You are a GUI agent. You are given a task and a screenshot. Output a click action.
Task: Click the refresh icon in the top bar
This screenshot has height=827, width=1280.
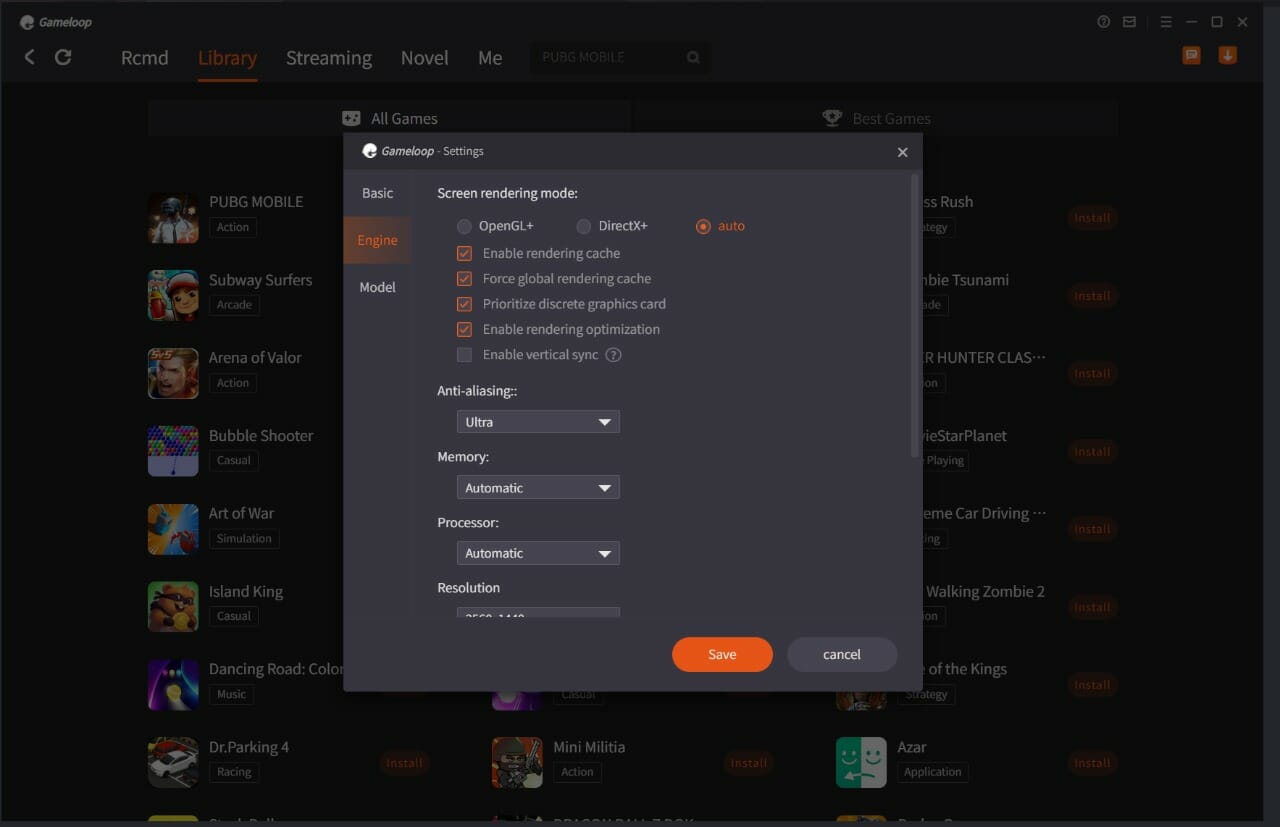(63, 57)
